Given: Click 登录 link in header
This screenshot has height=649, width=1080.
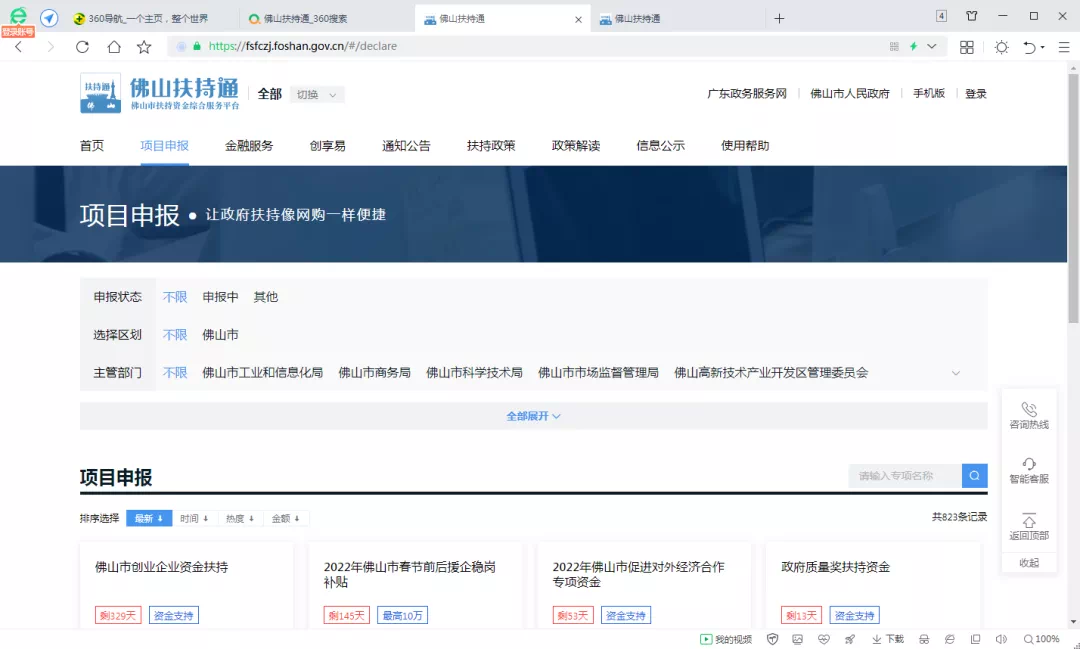Looking at the screenshot, I should pos(975,94).
